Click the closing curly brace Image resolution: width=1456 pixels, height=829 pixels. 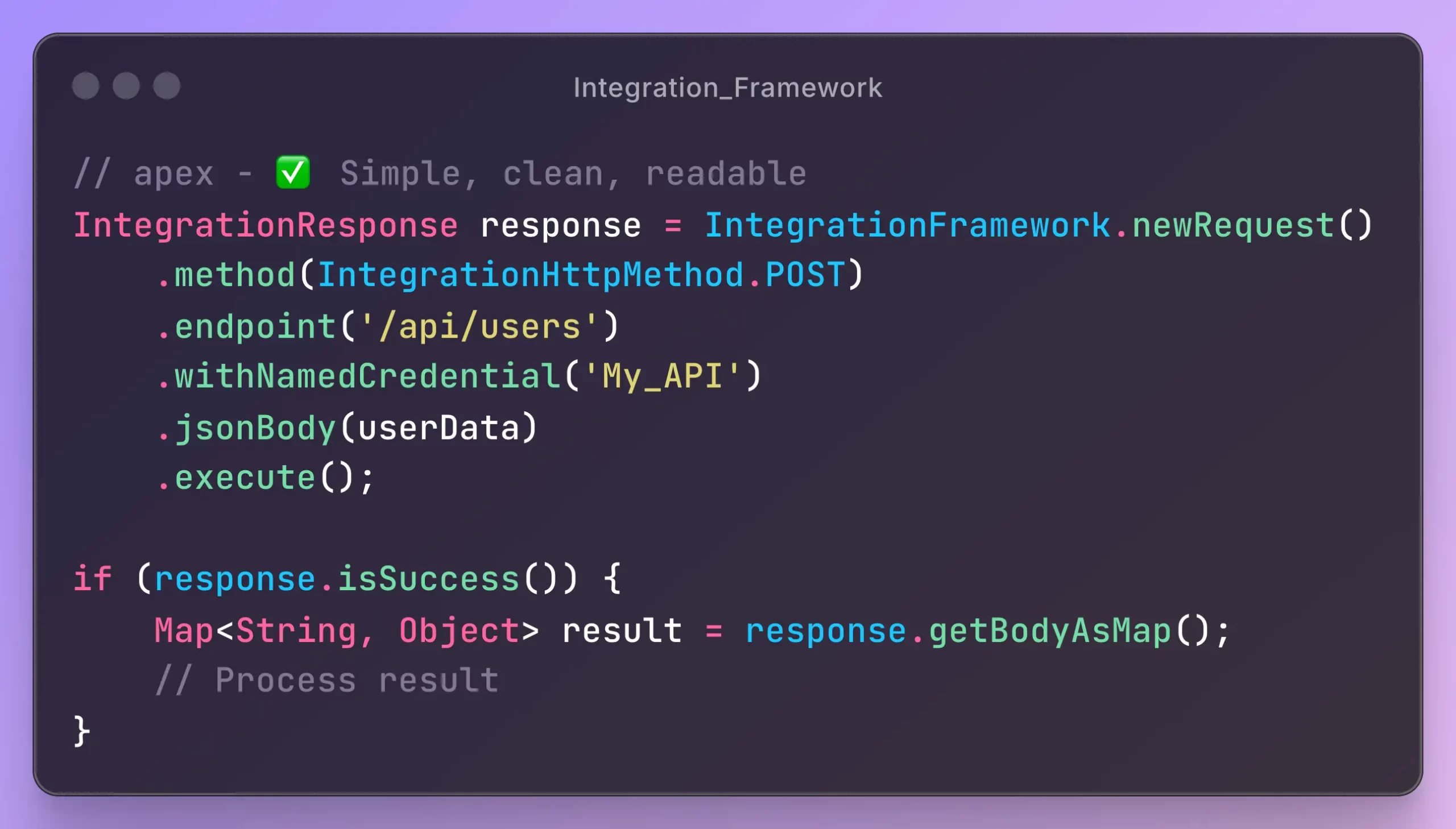click(82, 731)
